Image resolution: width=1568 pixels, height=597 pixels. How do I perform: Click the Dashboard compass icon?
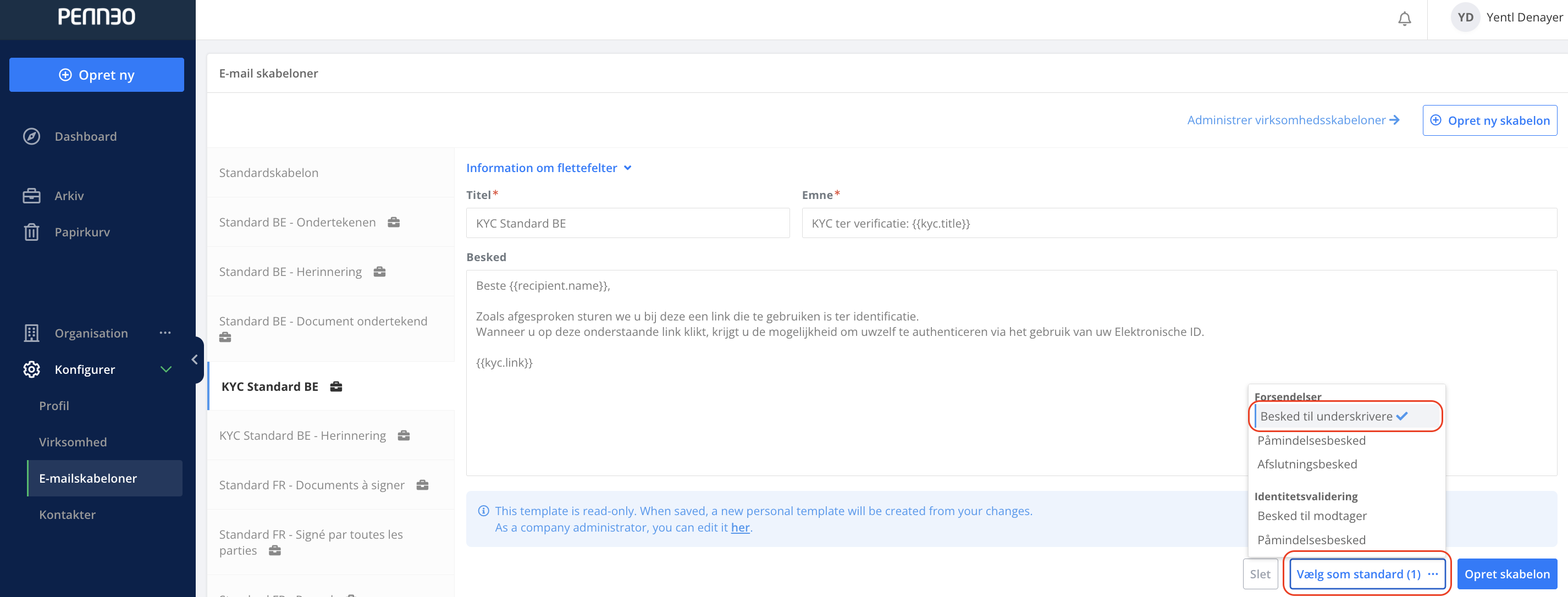click(x=32, y=136)
